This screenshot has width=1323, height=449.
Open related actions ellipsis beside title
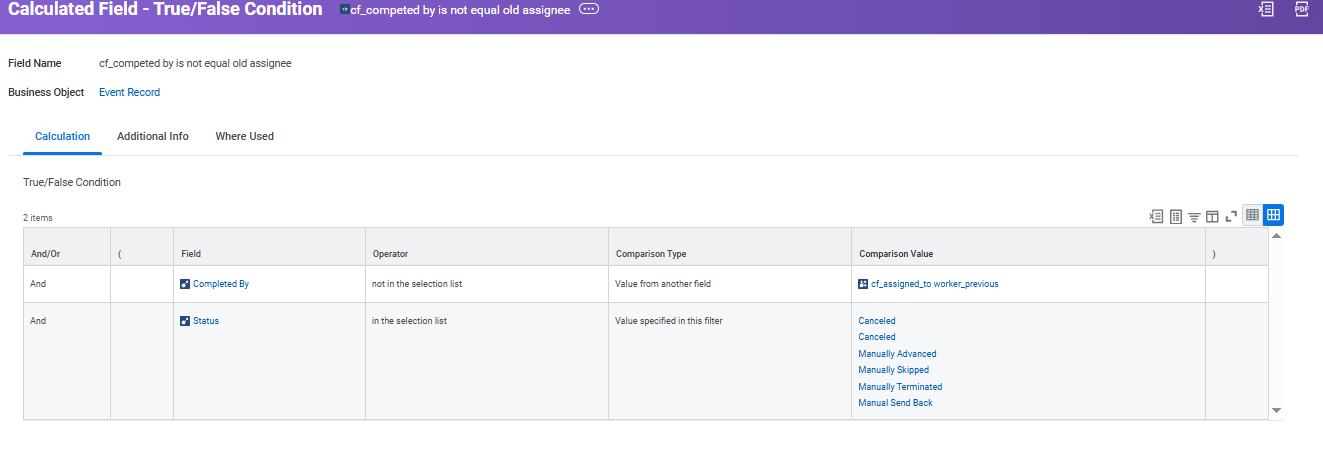[589, 9]
